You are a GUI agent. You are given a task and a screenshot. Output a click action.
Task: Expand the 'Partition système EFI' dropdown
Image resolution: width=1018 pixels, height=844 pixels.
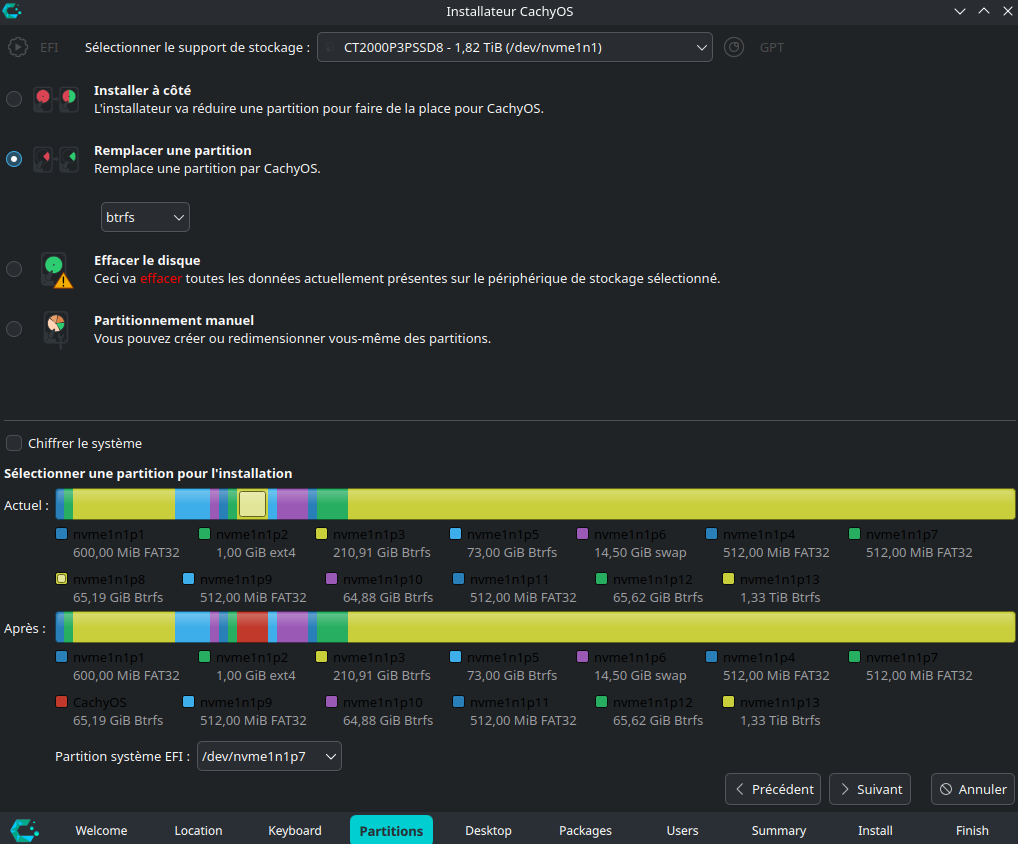pyautogui.click(x=269, y=757)
